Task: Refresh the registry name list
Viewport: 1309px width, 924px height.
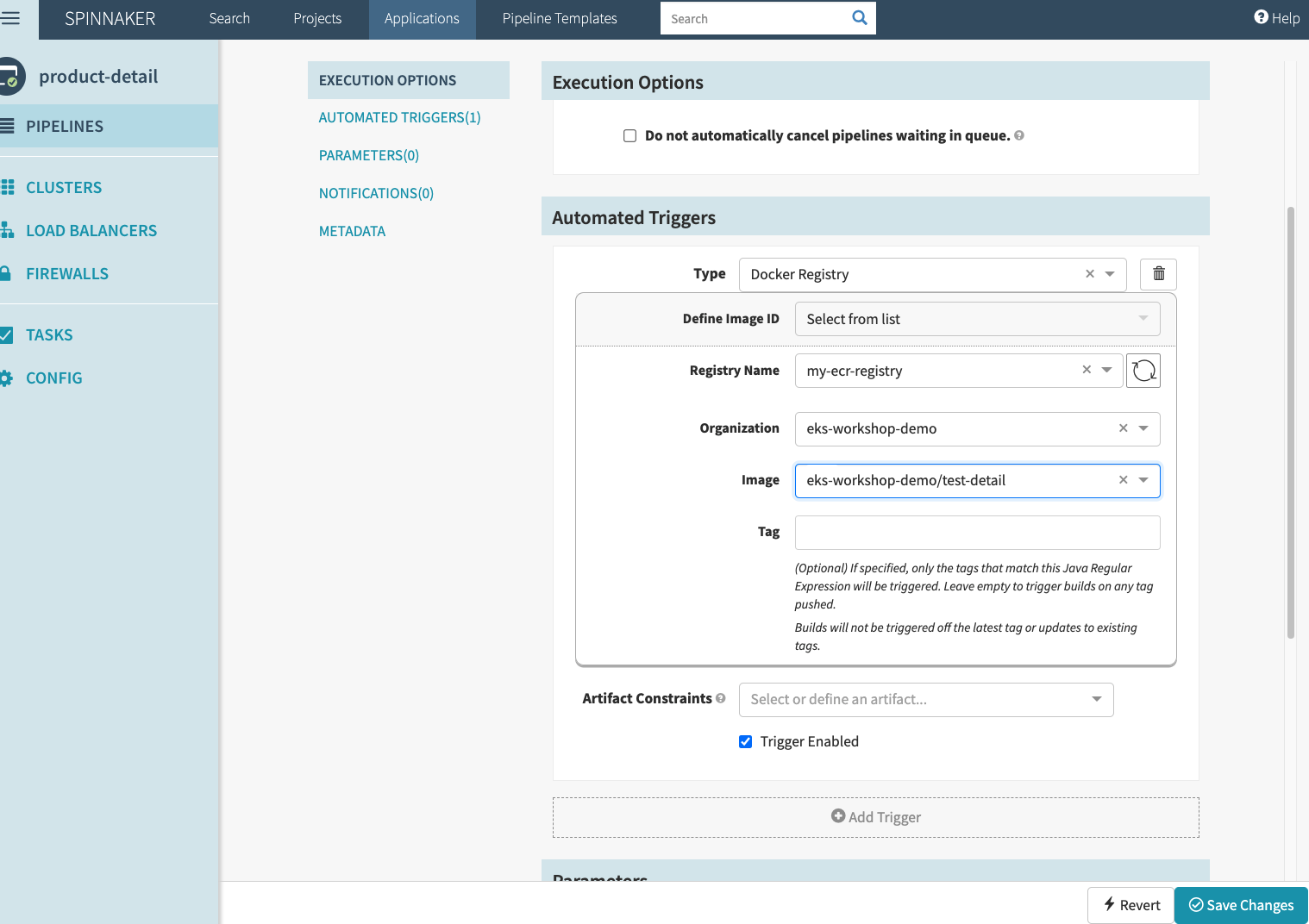Action: (x=1143, y=371)
